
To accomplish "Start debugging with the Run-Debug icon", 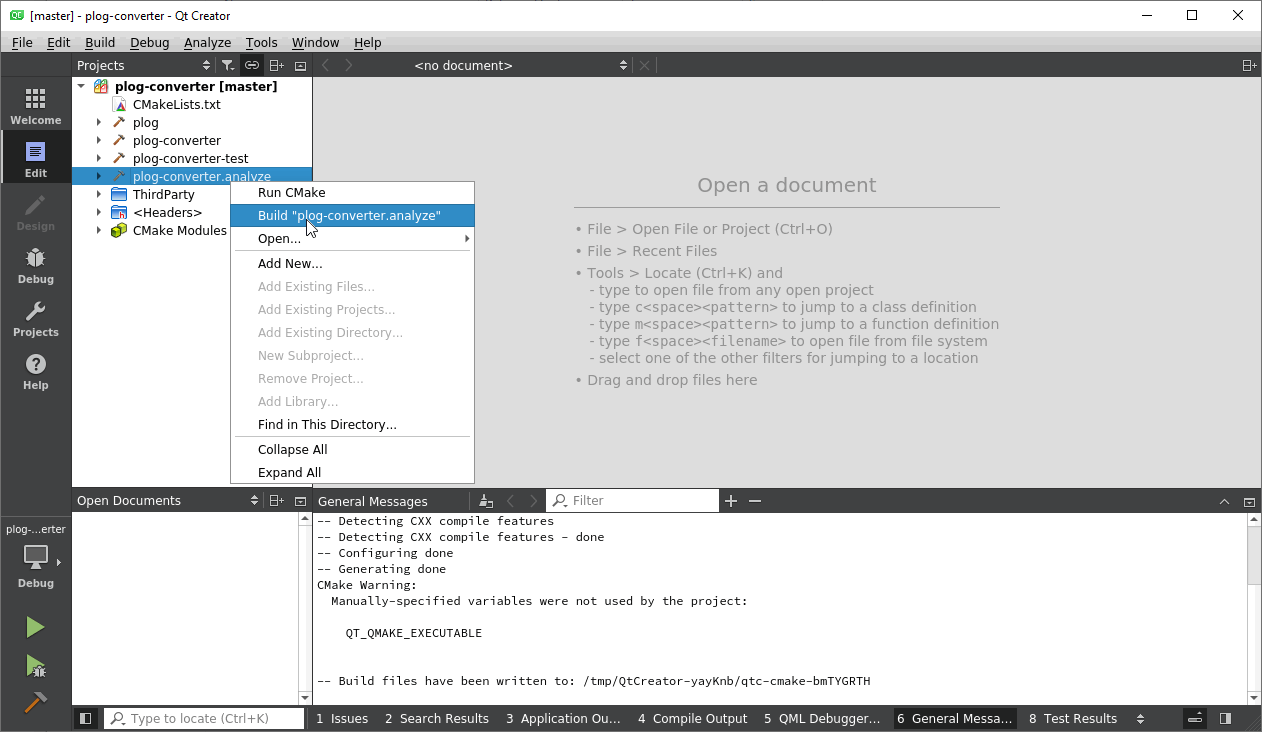I will tap(35, 665).
